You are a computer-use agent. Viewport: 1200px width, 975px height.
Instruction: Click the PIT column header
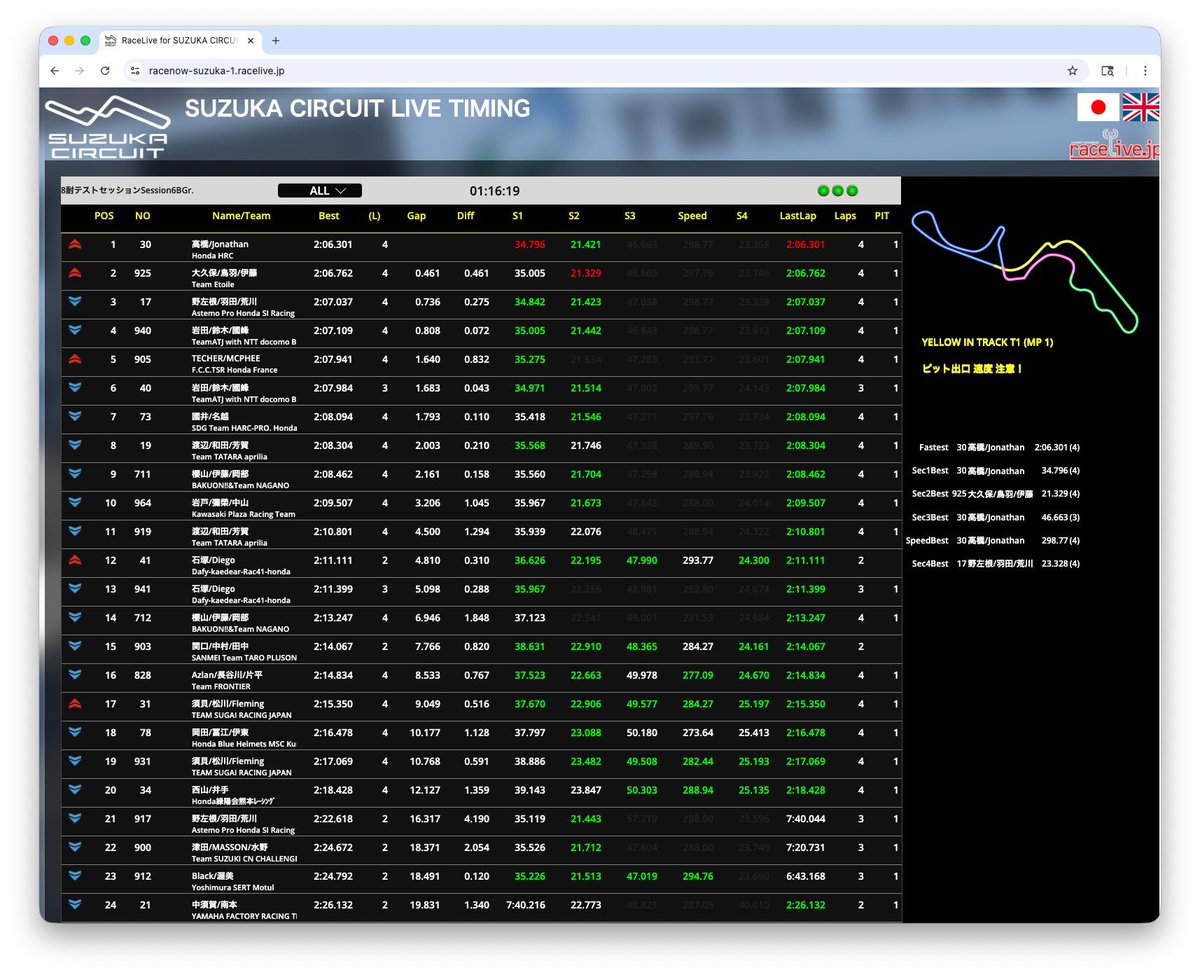tap(881, 216)
